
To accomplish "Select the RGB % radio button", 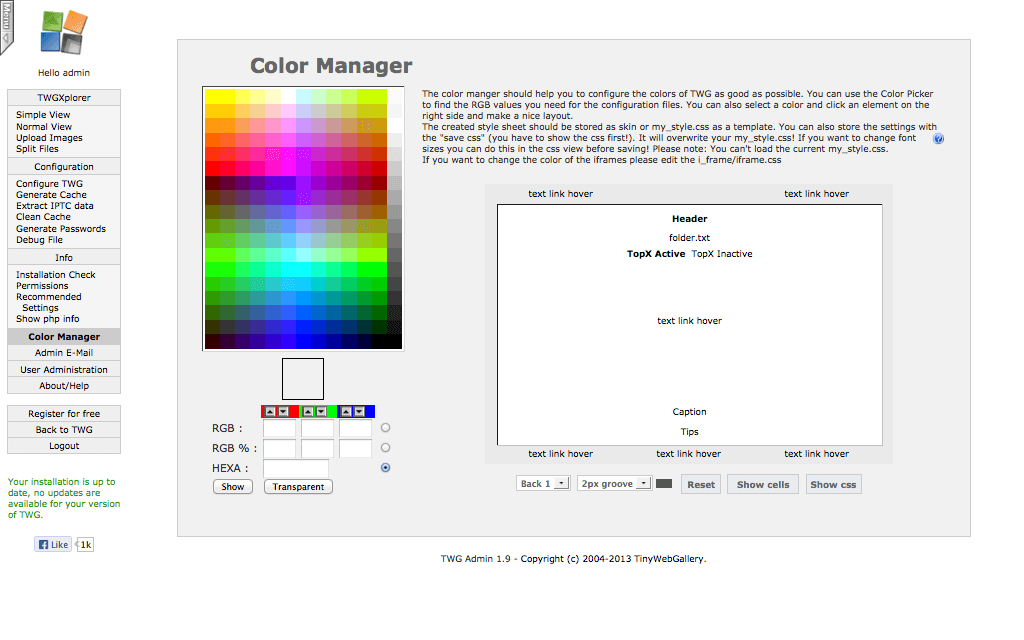I will tap(385, 448).
